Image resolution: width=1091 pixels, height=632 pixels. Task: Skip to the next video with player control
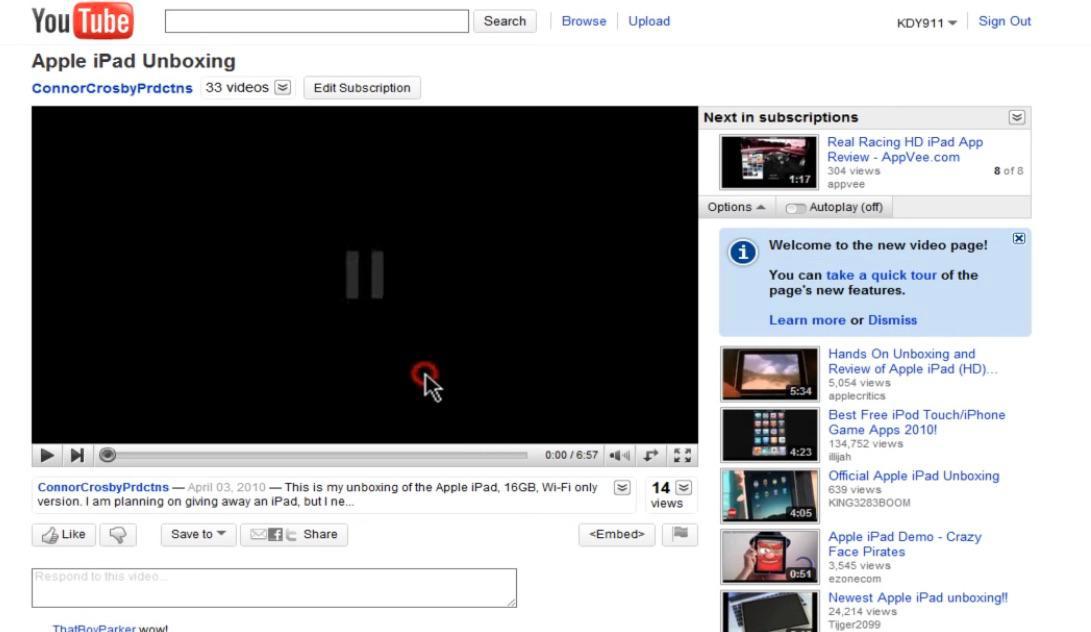click(x=77, y=455)
